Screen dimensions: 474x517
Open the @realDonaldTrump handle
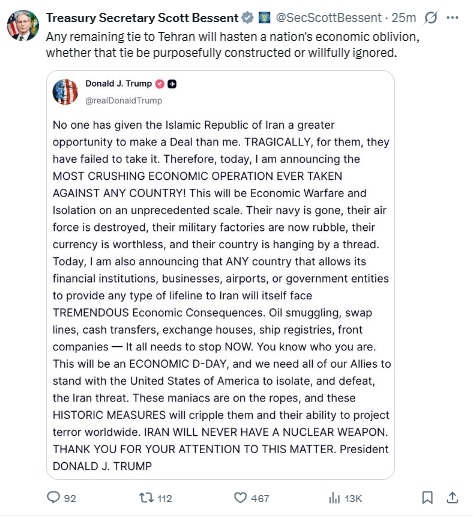(x=124, y=100)
